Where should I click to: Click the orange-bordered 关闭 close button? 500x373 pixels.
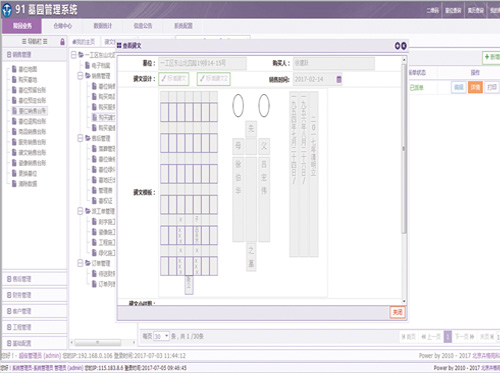click(397, 312)
